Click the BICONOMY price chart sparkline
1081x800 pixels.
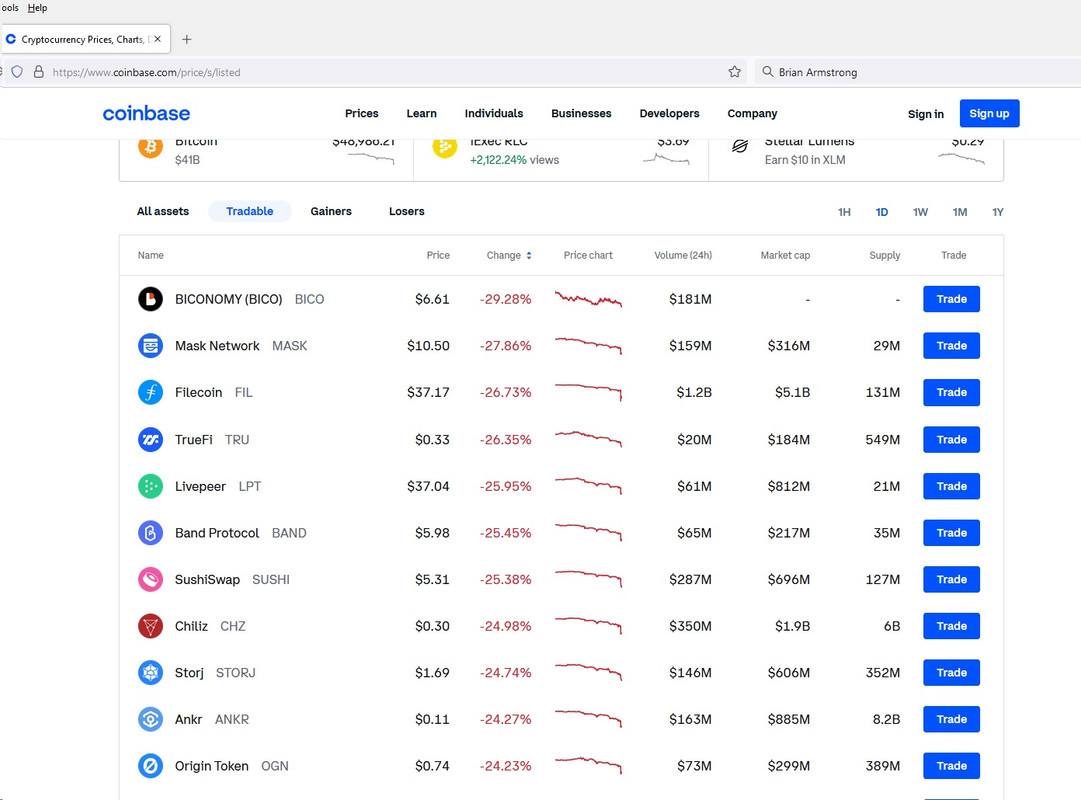point(588,299)
